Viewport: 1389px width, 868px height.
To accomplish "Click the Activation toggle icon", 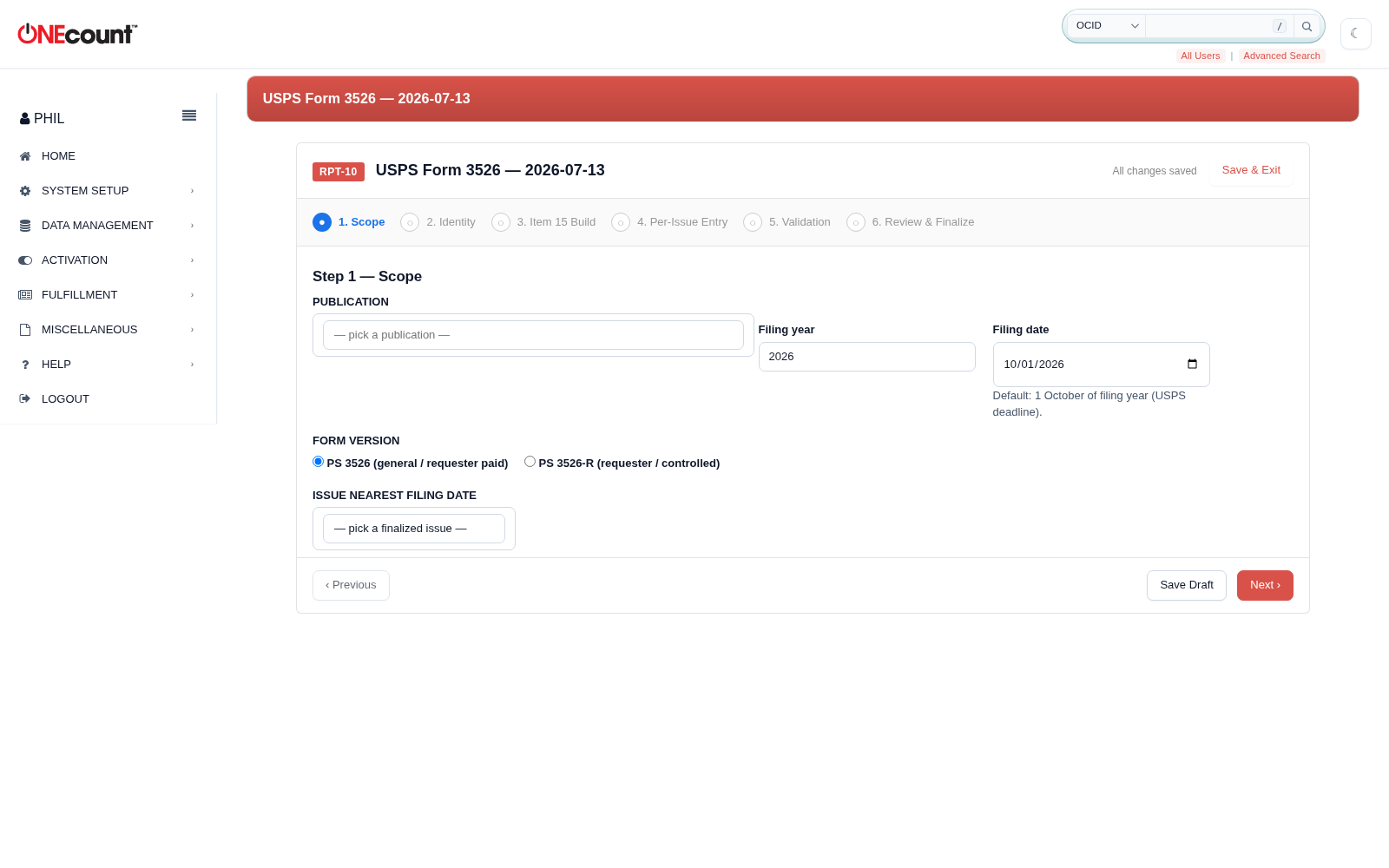I will pyautogui.click(x=25, y=260).
